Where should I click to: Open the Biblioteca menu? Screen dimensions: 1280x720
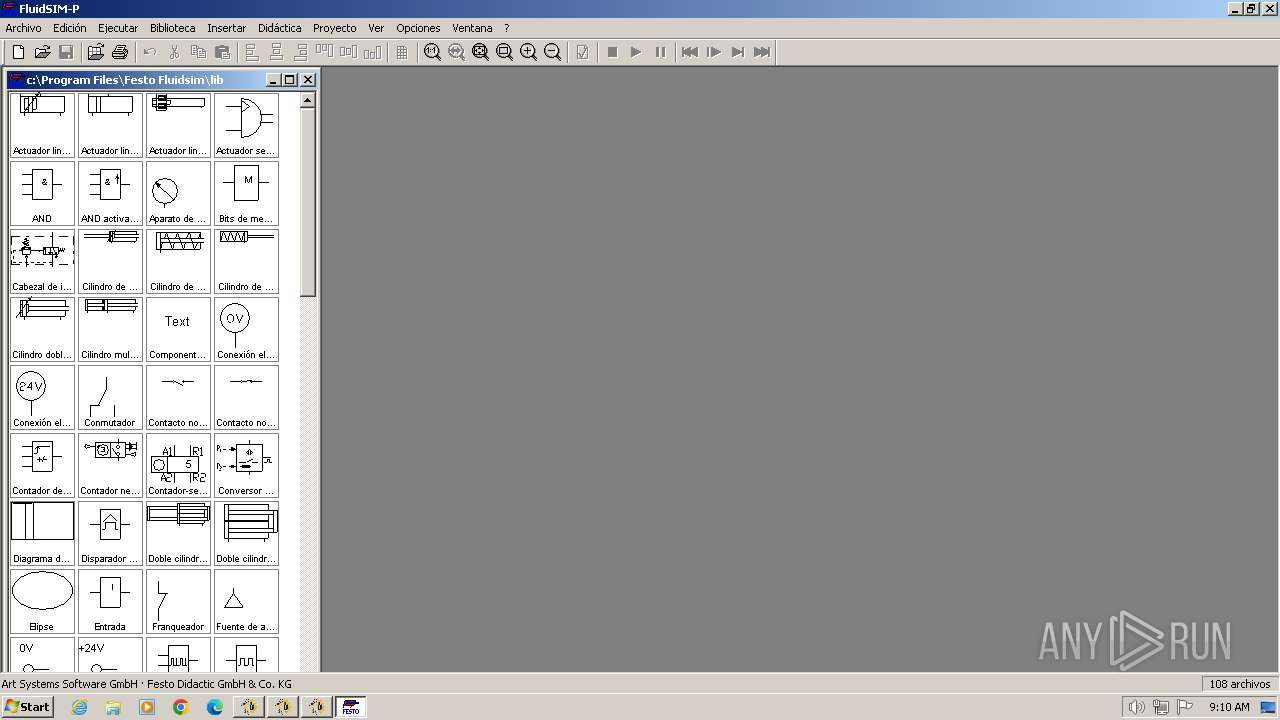pos(172,28)
